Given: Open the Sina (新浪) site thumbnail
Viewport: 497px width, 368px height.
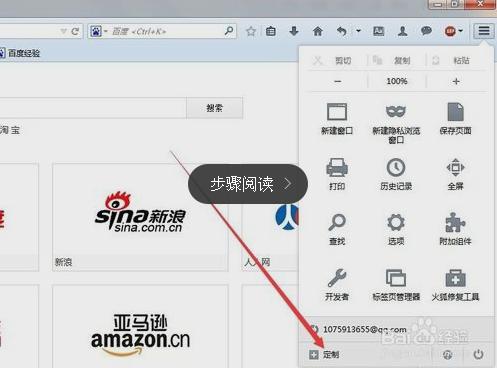Looking at the screenshot, I should pos(140,217).
